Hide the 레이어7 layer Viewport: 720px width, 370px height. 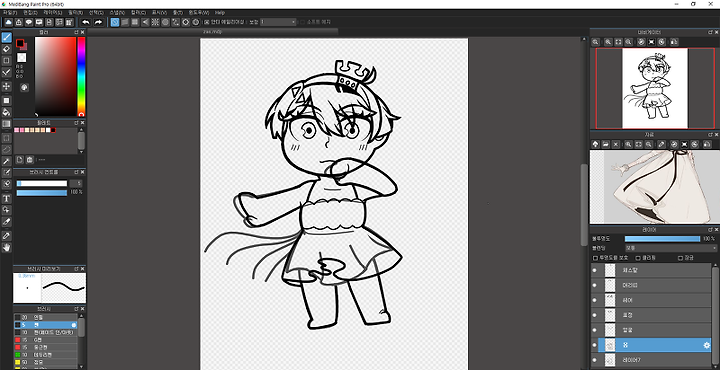pos(595,360)
